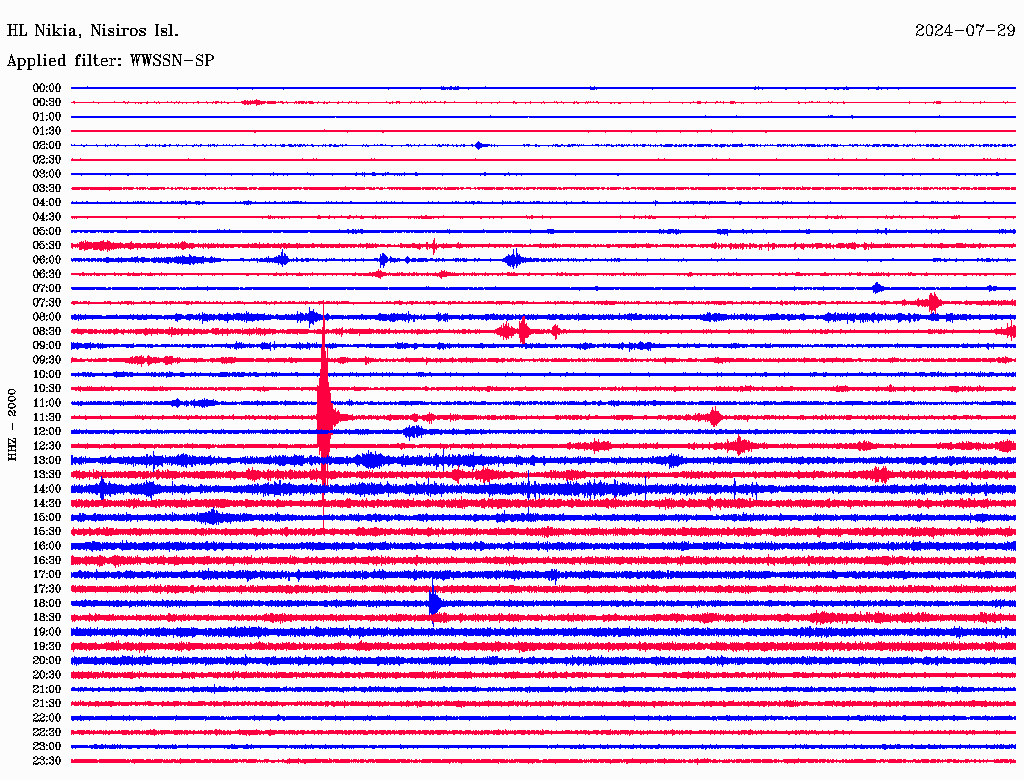
Task: Click the station title "HL Nikia, Nisiros Isl."
Action: [93, 31]
